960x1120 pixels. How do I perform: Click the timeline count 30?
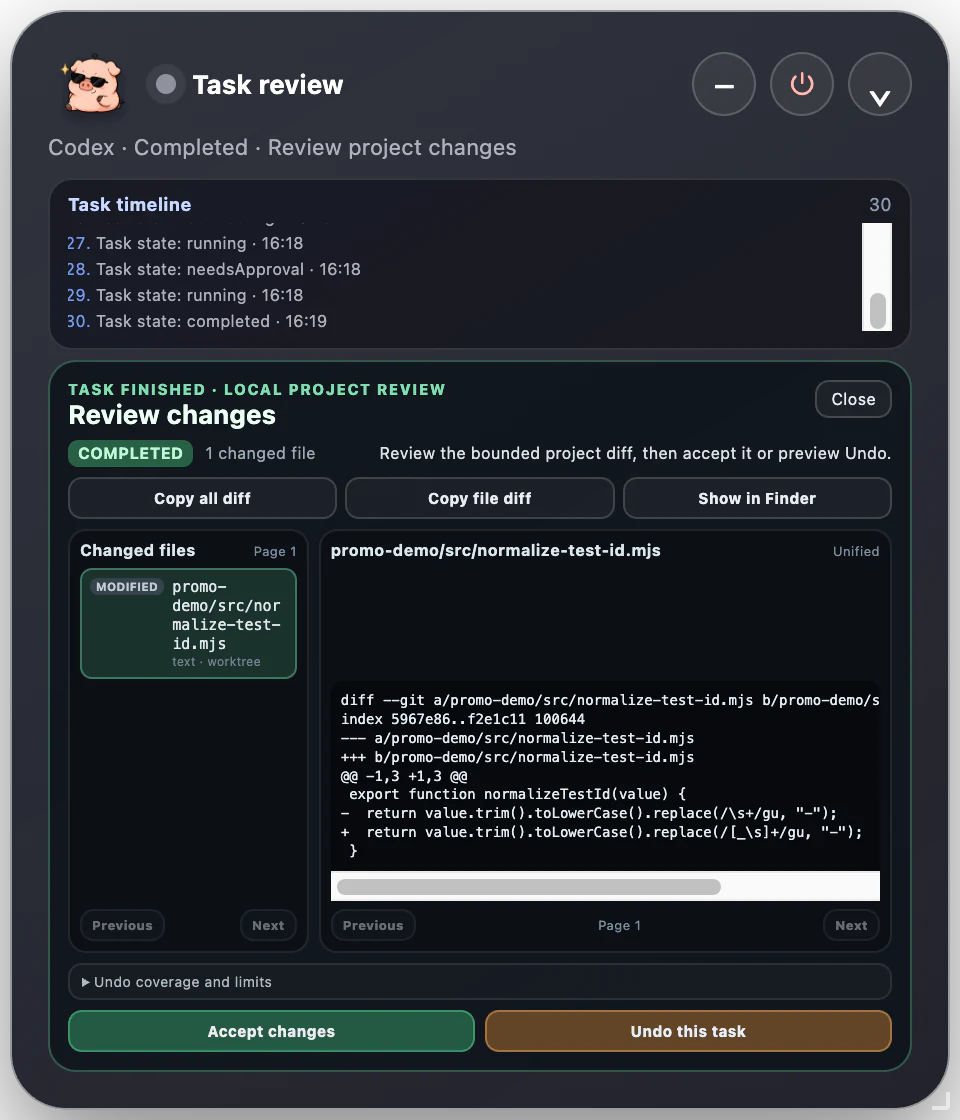879,204
